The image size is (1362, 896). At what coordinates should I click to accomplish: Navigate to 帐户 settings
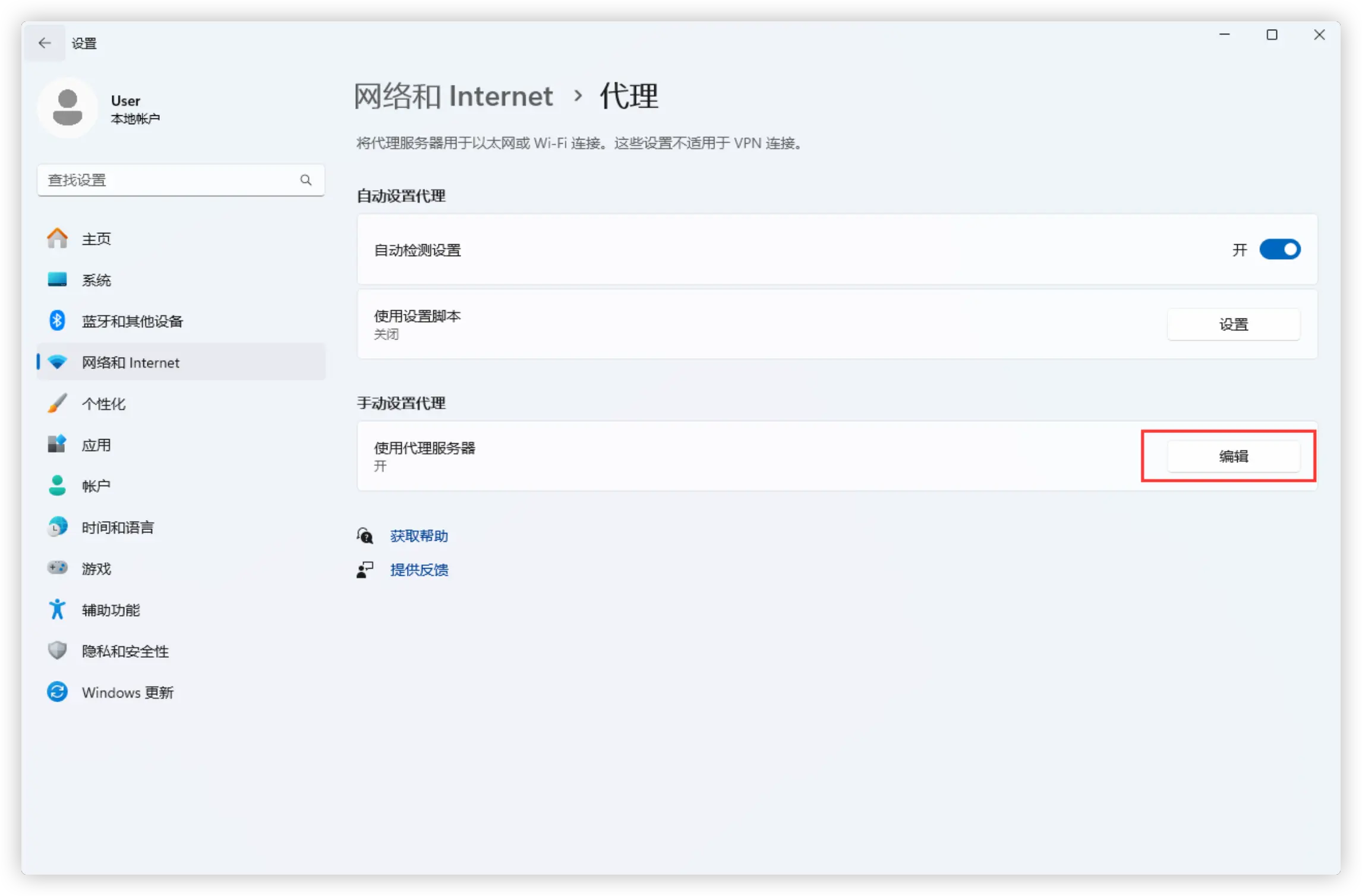coord(181,486)
